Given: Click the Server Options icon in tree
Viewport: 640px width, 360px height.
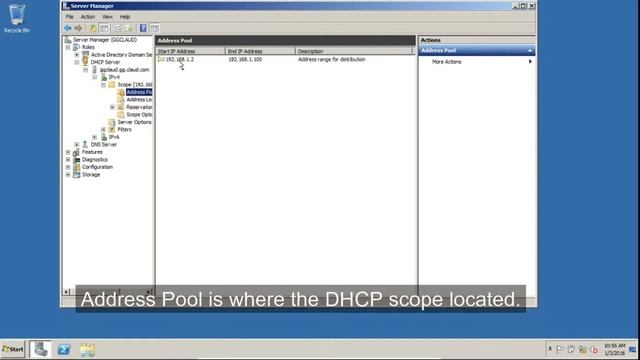Looking at the screenshot, I should [x=112, y=122].
